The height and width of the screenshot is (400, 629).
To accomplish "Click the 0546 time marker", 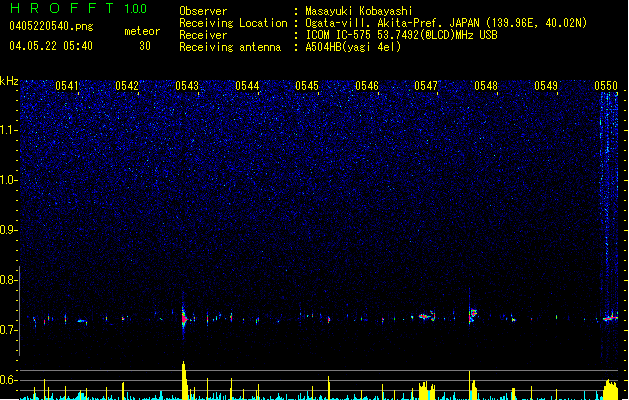I will [367, 86].
